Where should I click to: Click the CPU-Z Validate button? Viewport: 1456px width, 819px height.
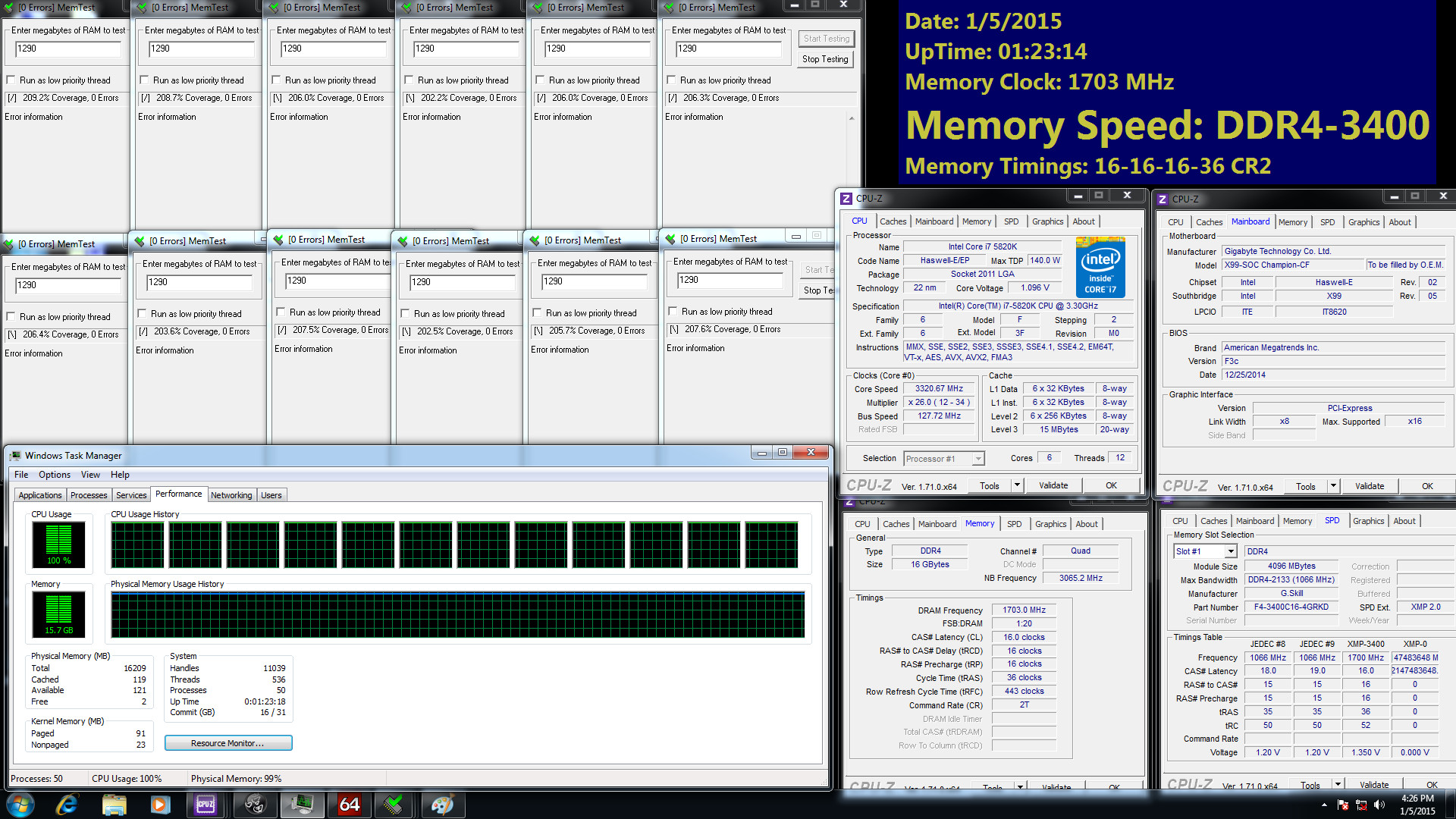pyautogui.click(x=1055, y=486)
